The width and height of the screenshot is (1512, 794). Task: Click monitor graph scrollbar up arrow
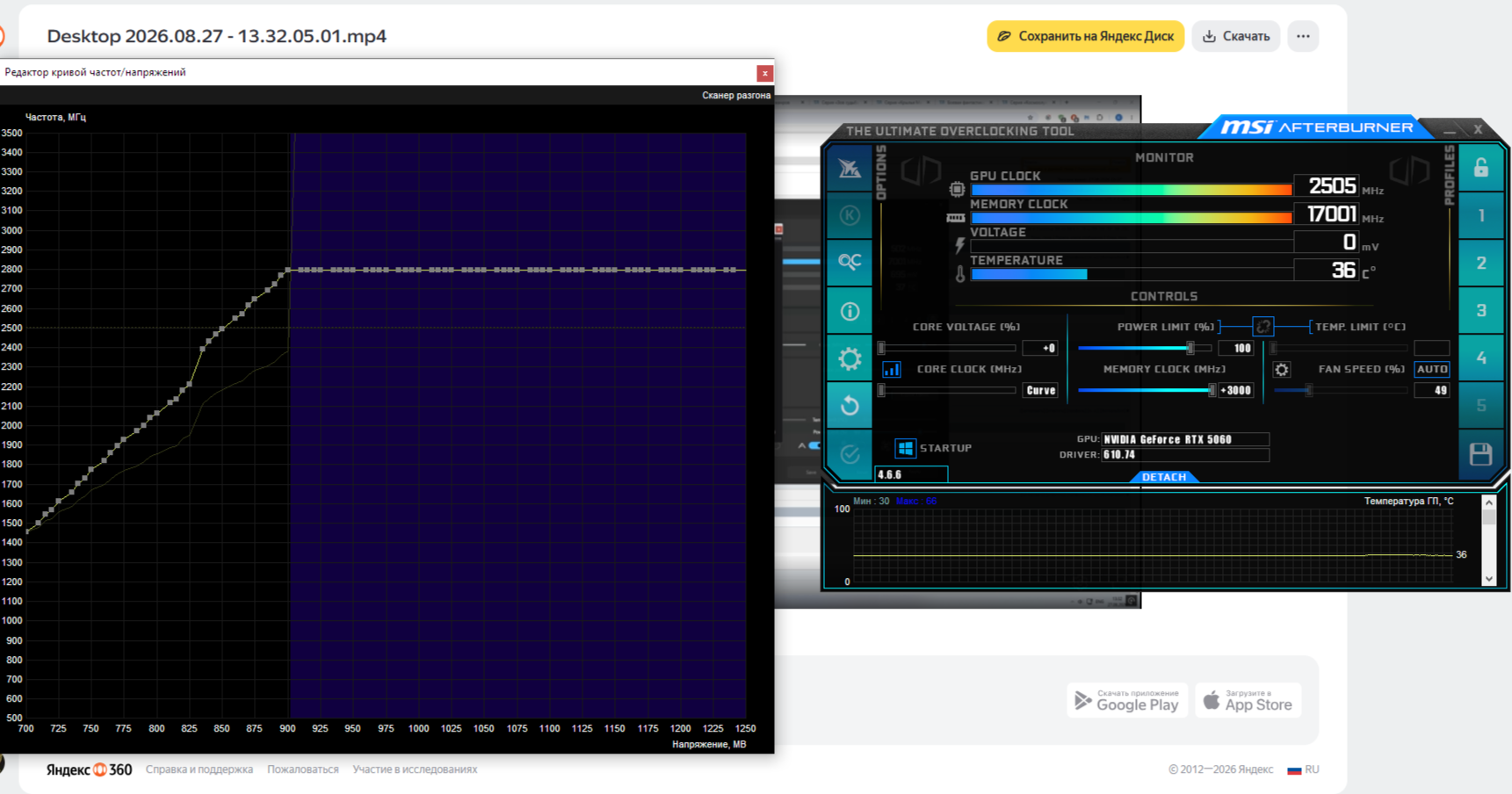coord(1488,502)
